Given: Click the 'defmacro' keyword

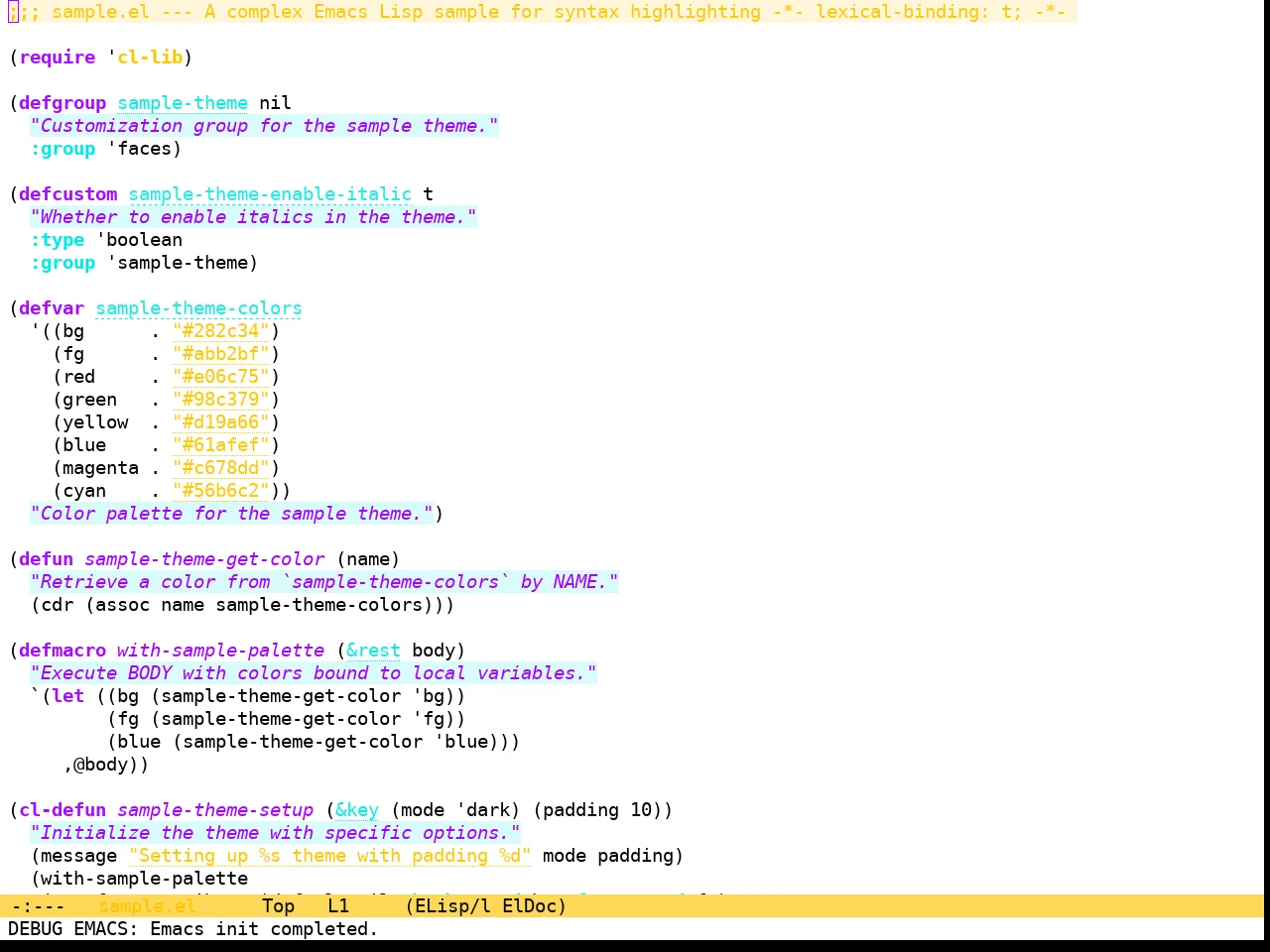Looking at the screenshot, I should pyautogui.click(x=63, y=651).
